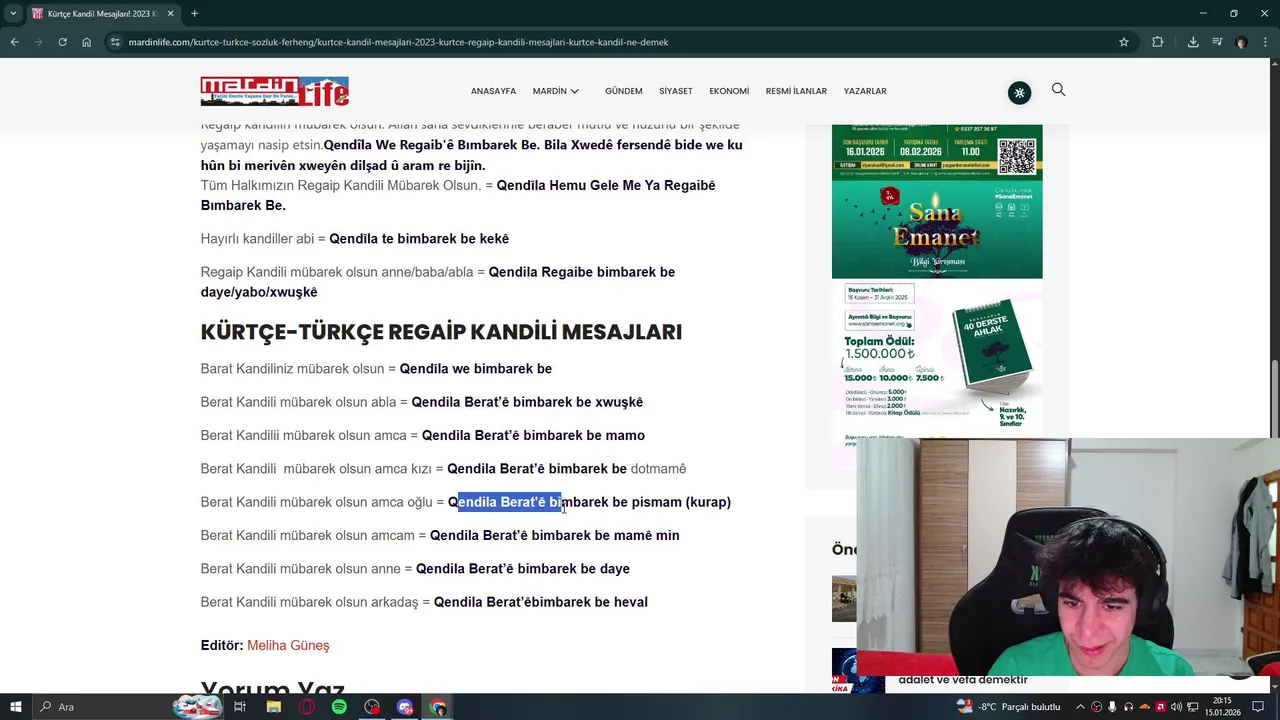The width and height of the screenshot is (1280, 720).
Task: Open the RESMİ İLANLAR menu item
Action: [796, 91]
